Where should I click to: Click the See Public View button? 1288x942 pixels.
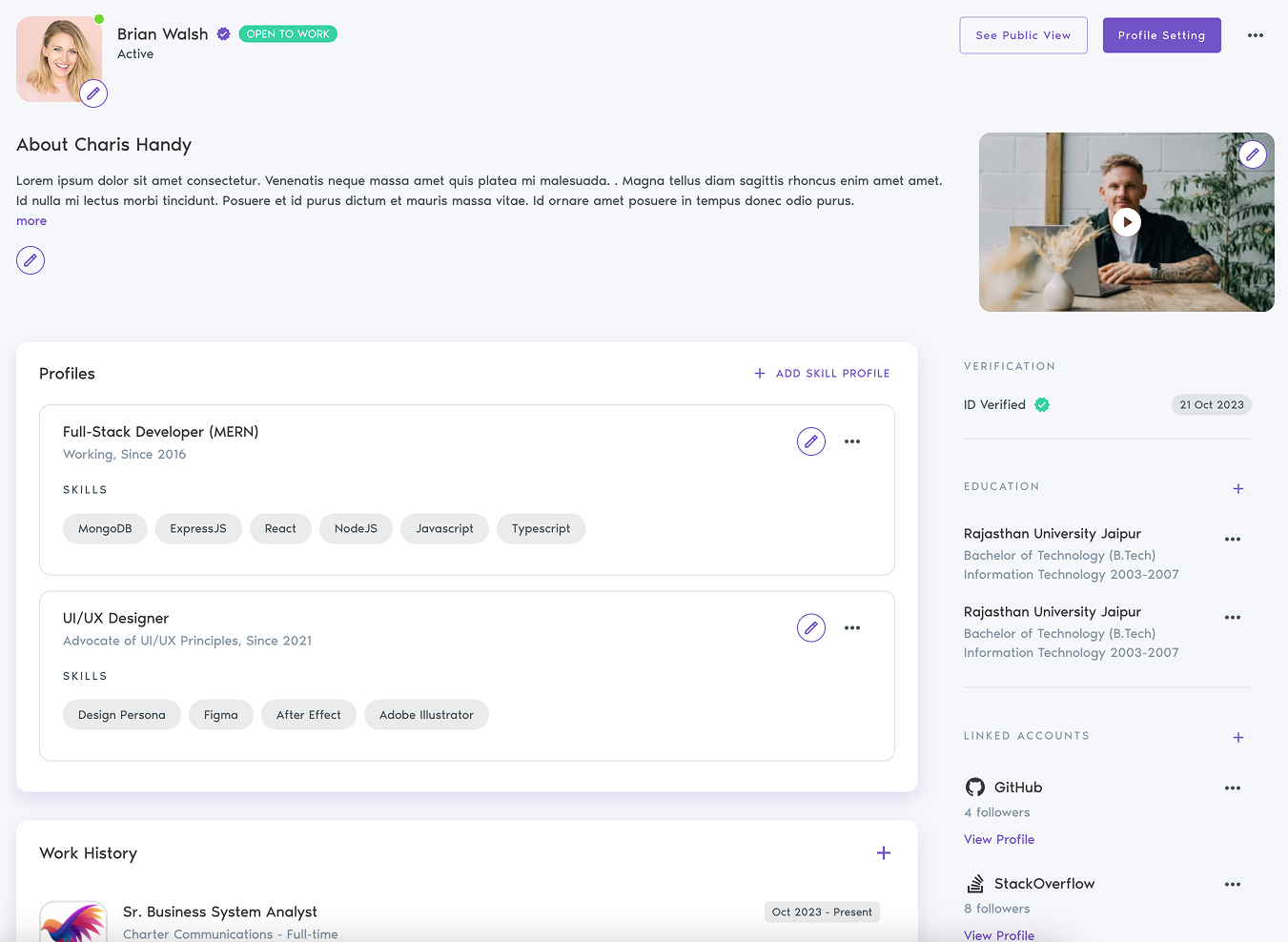tap(1023, 34)
